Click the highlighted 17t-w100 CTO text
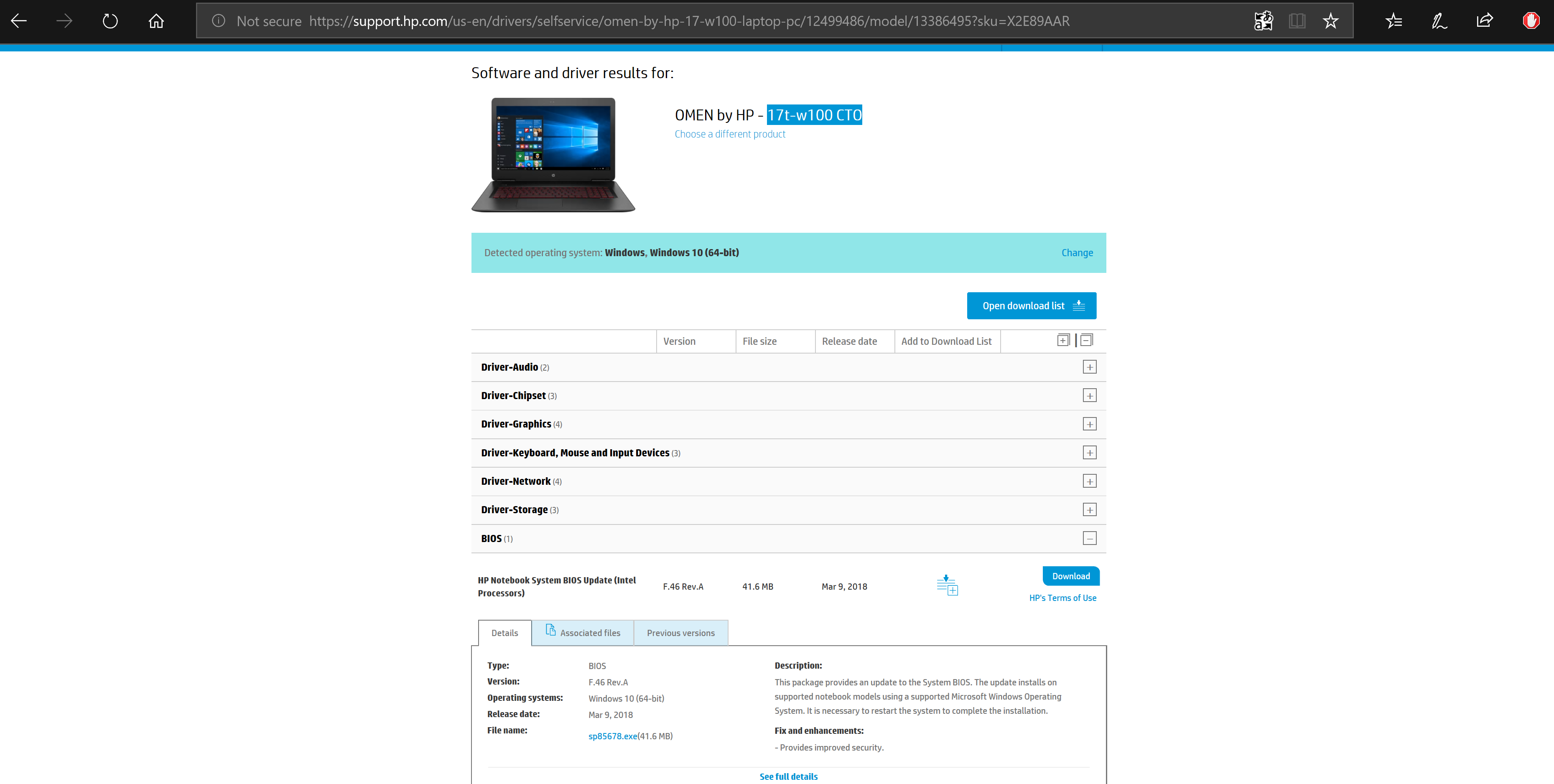 pos(814,115)
